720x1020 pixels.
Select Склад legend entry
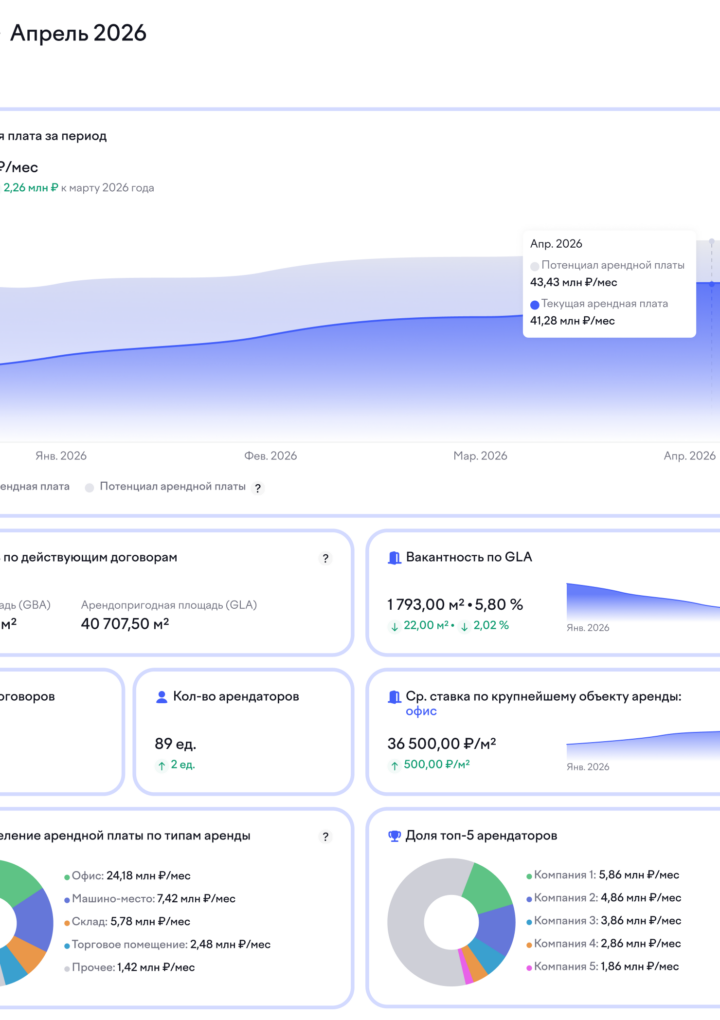pos(127,921)
